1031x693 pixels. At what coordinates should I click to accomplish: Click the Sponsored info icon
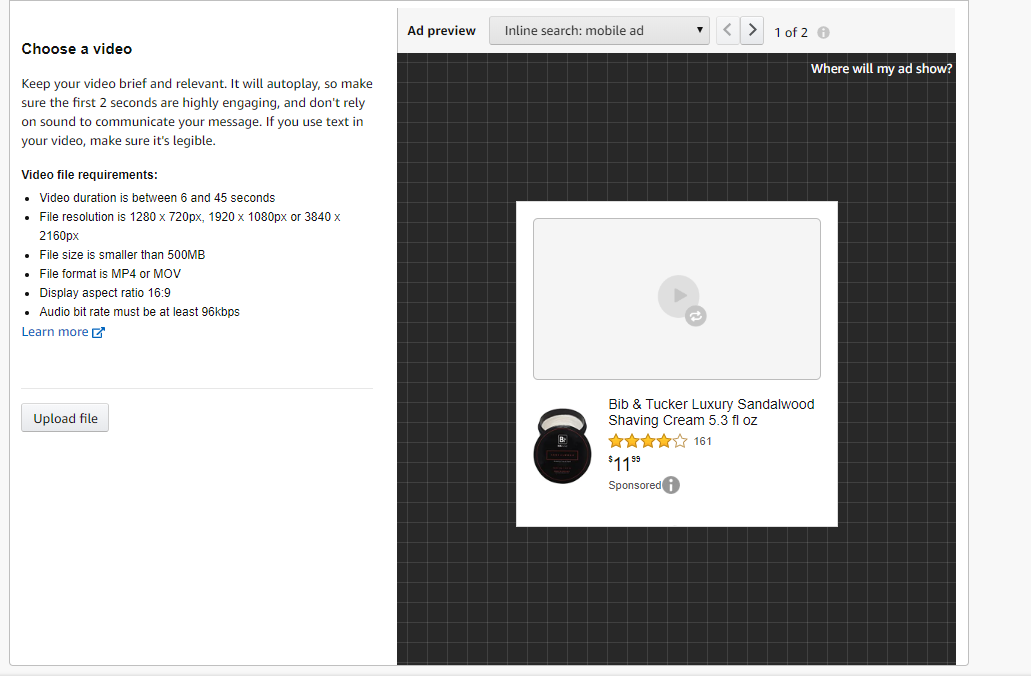tap(671, 485)
